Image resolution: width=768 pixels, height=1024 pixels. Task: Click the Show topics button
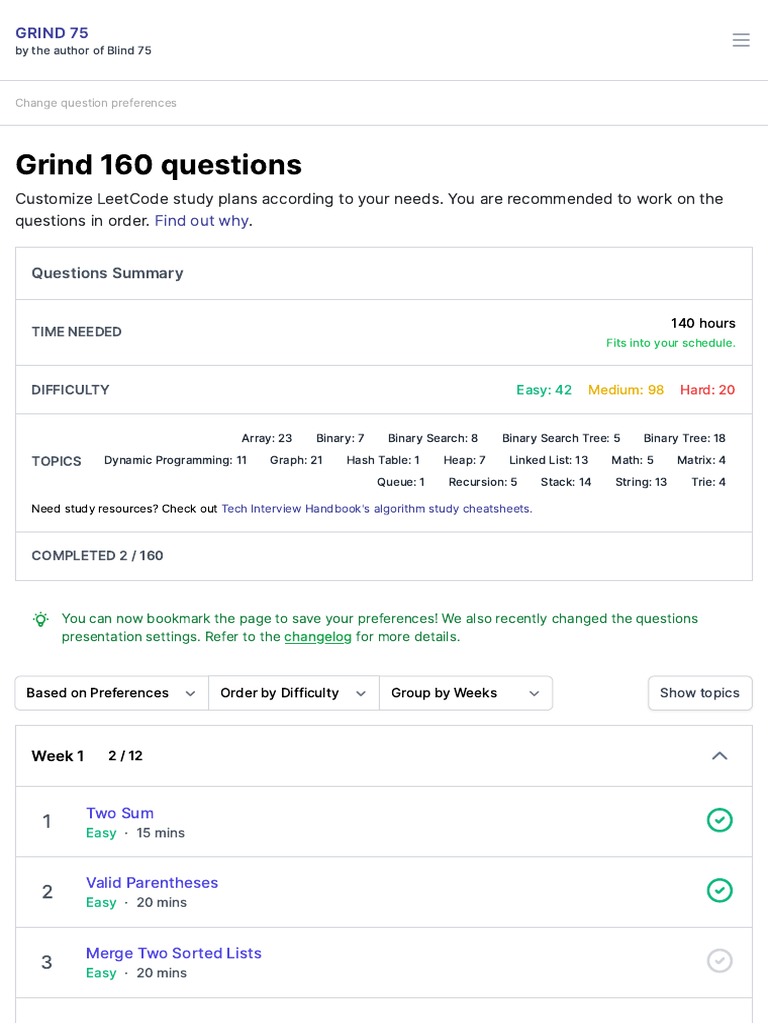pos(699,693)
